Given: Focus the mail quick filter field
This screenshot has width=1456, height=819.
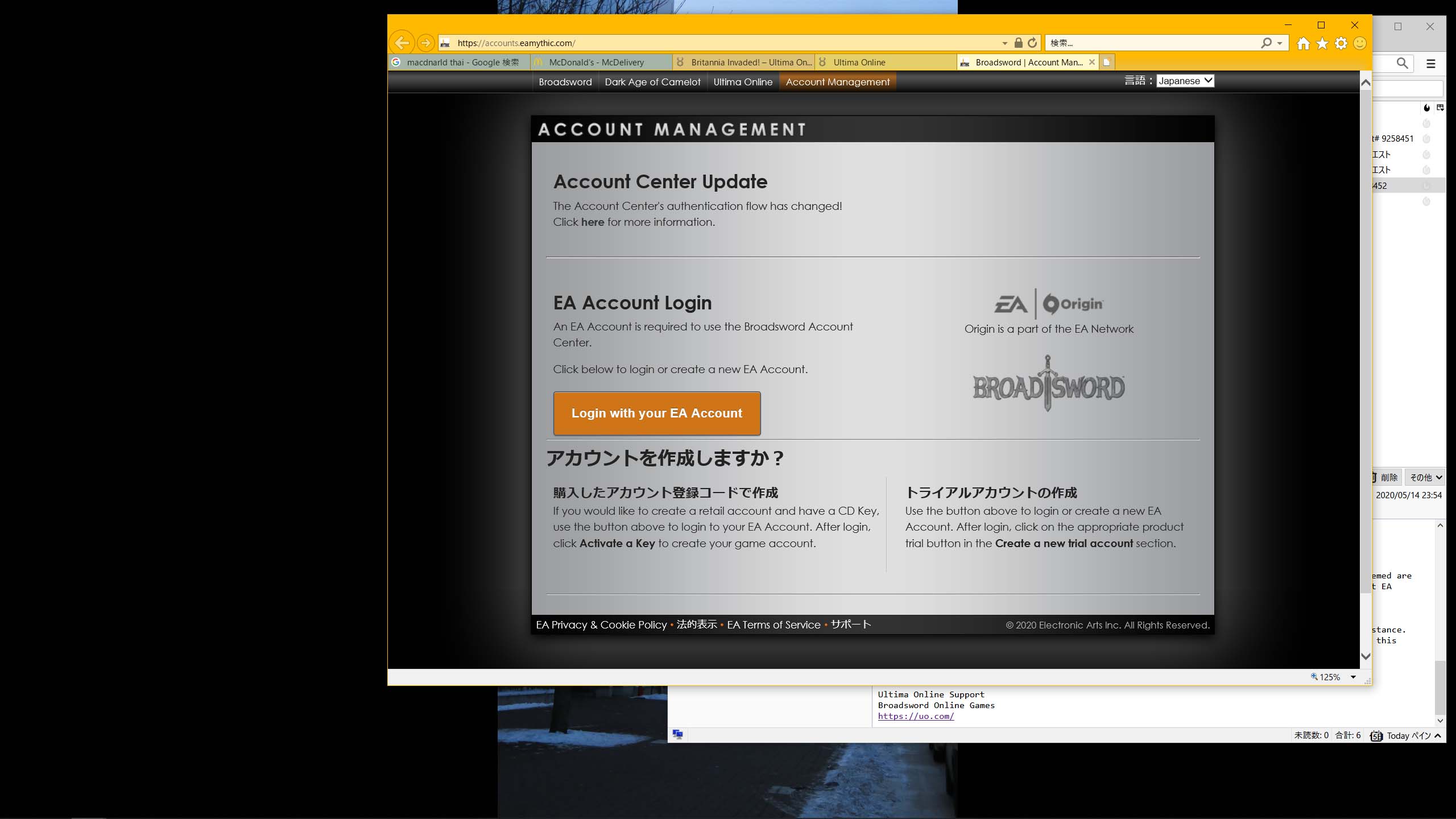Looking at the screenshot, I should tap(1408, 88).
